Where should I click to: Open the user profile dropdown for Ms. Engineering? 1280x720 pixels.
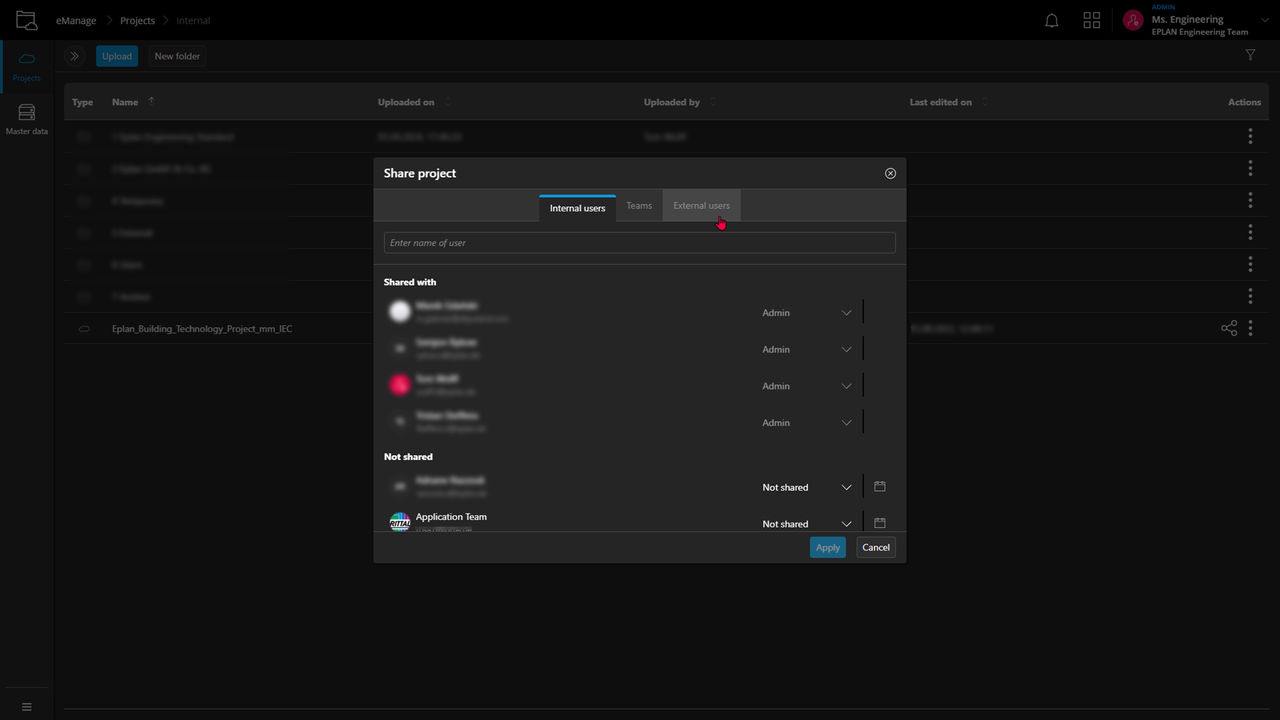[x=1263, y=19]
